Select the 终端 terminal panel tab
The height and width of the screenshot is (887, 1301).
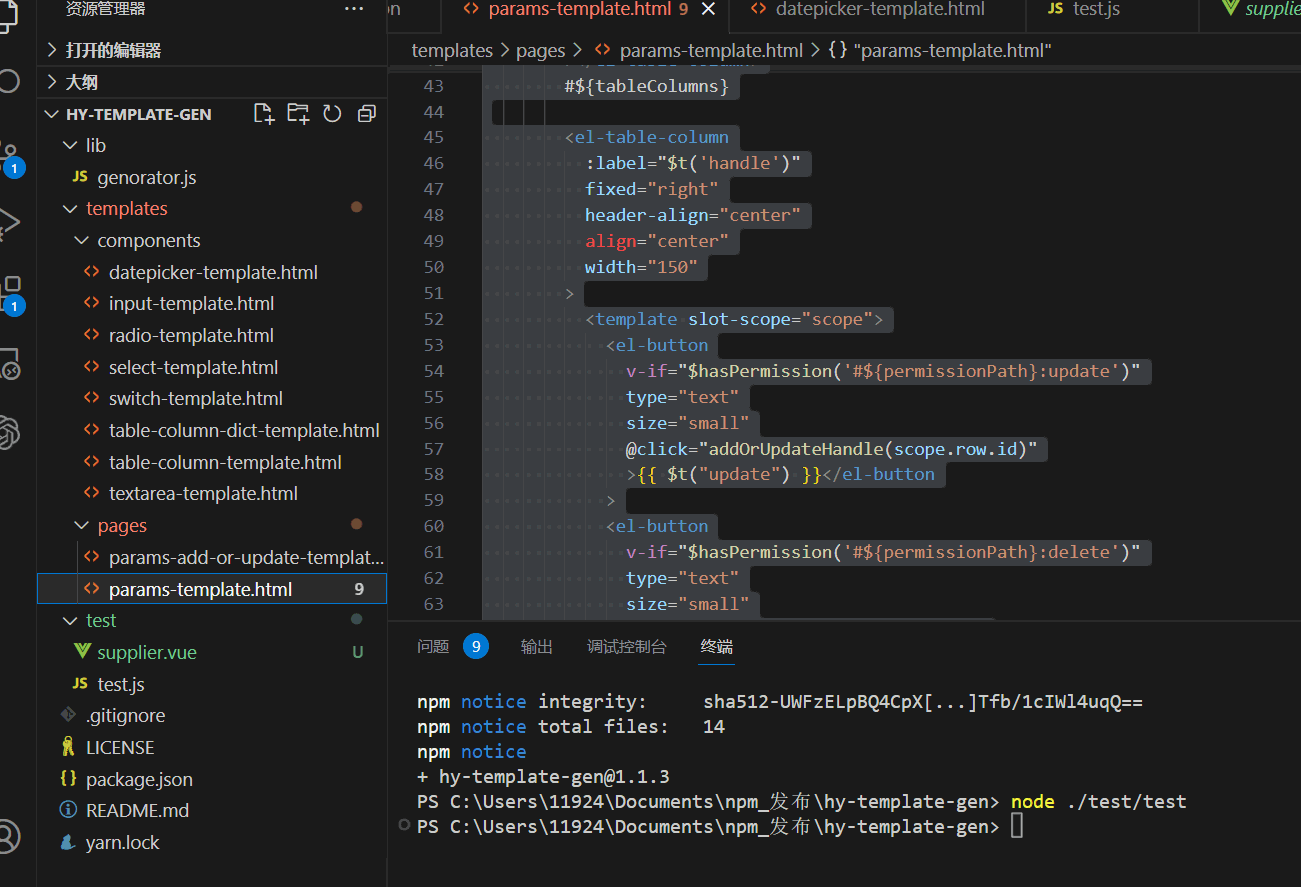pyautogui.click(x=717, y=647)
